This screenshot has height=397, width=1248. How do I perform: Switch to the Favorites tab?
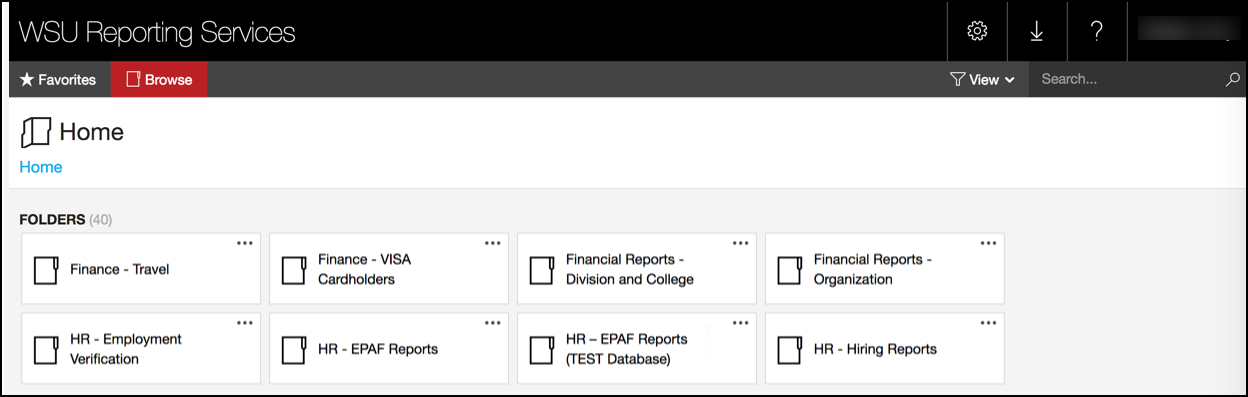coord(59,79)
